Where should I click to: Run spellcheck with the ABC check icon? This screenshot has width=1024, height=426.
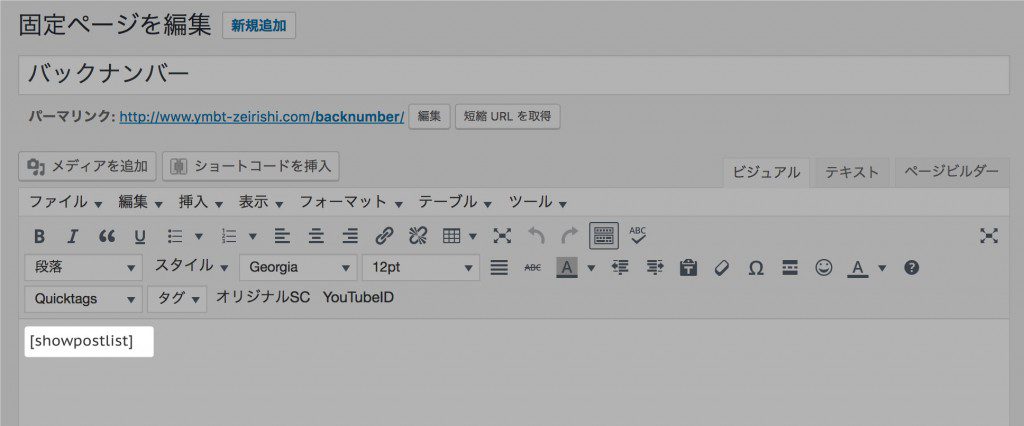(x=638, y=236)
